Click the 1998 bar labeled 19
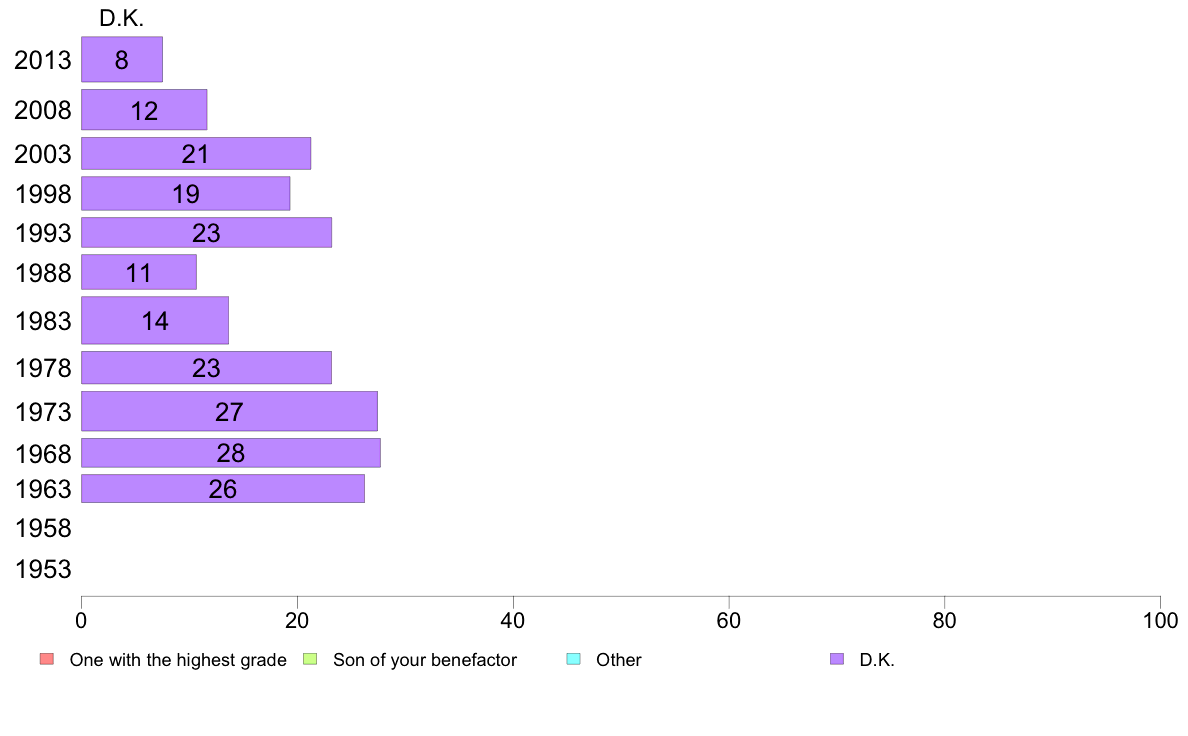The width and height of the screenshot is (1188, 736). pyautogui.click(x=186, y=193)
